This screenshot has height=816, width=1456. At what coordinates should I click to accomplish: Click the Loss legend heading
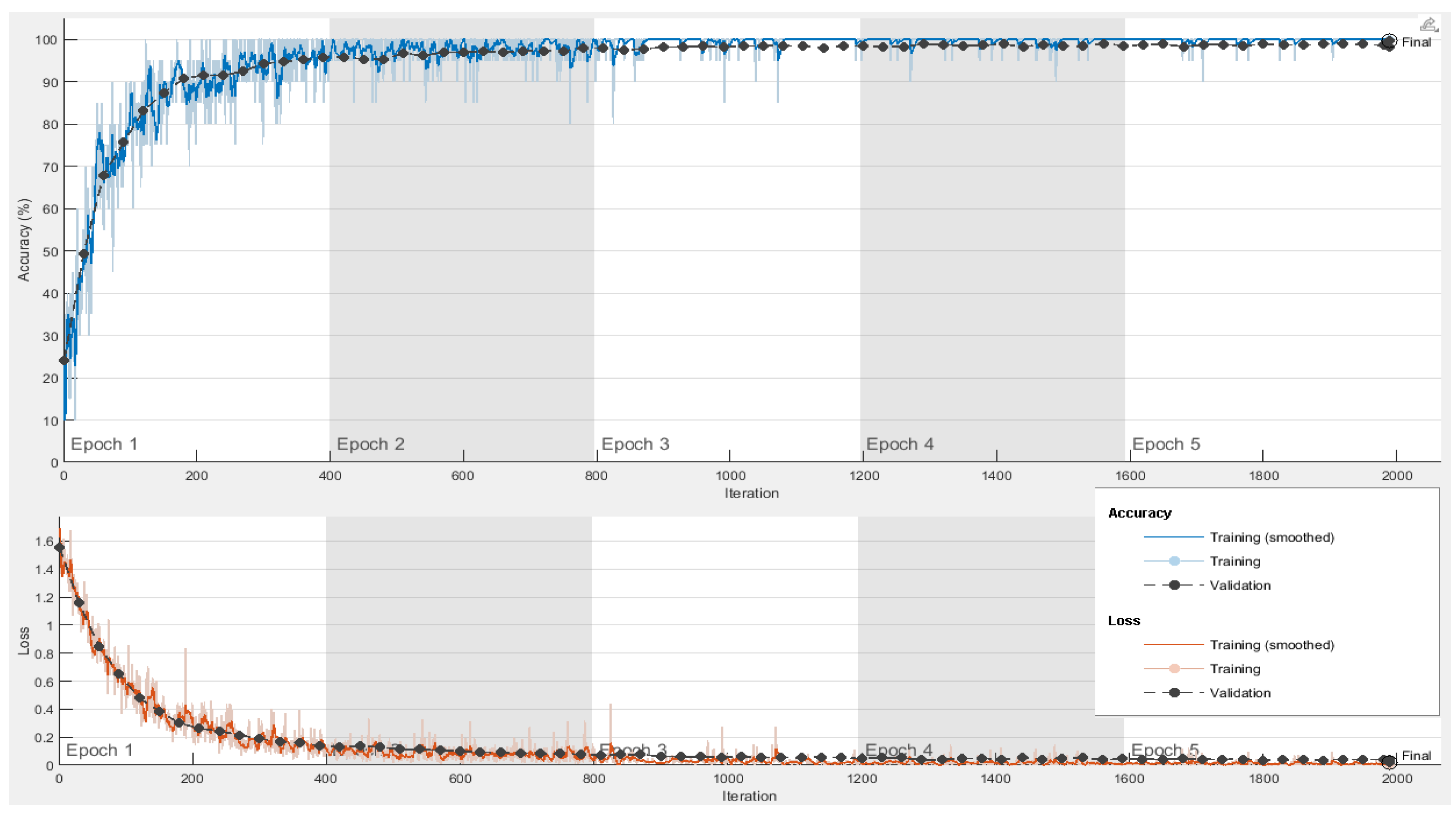coord(1124,620)
